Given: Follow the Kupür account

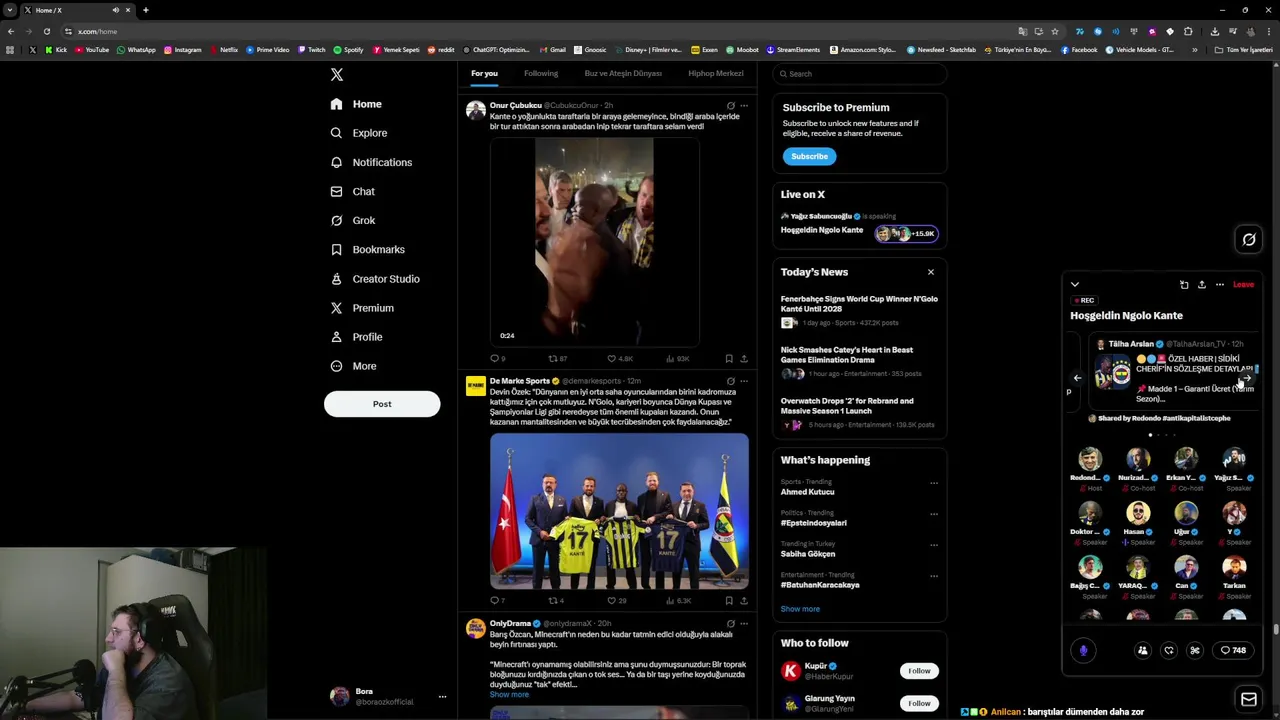Looking at the screenshot, I should pos(919,671).
